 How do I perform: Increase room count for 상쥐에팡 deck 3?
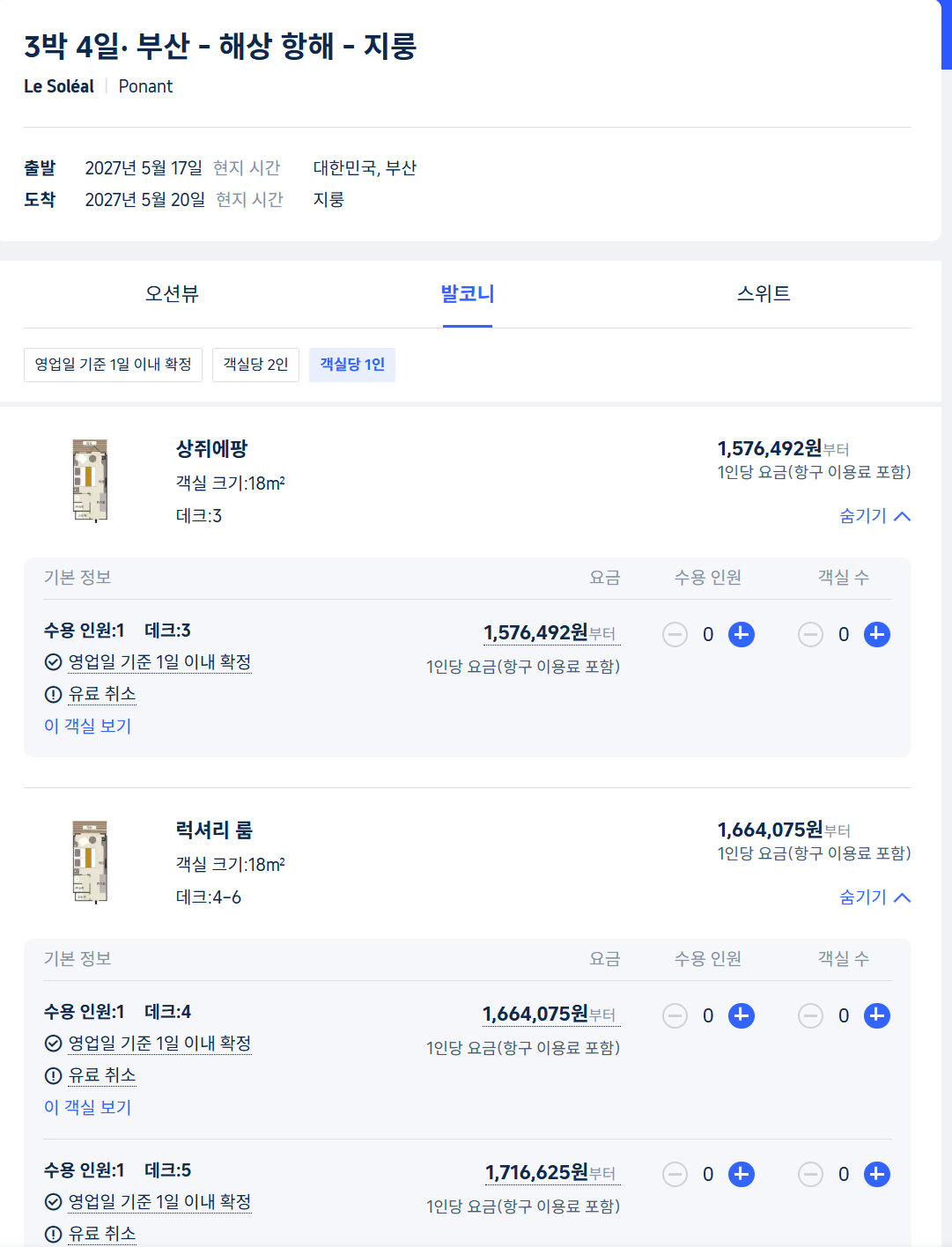pos(877,634)
